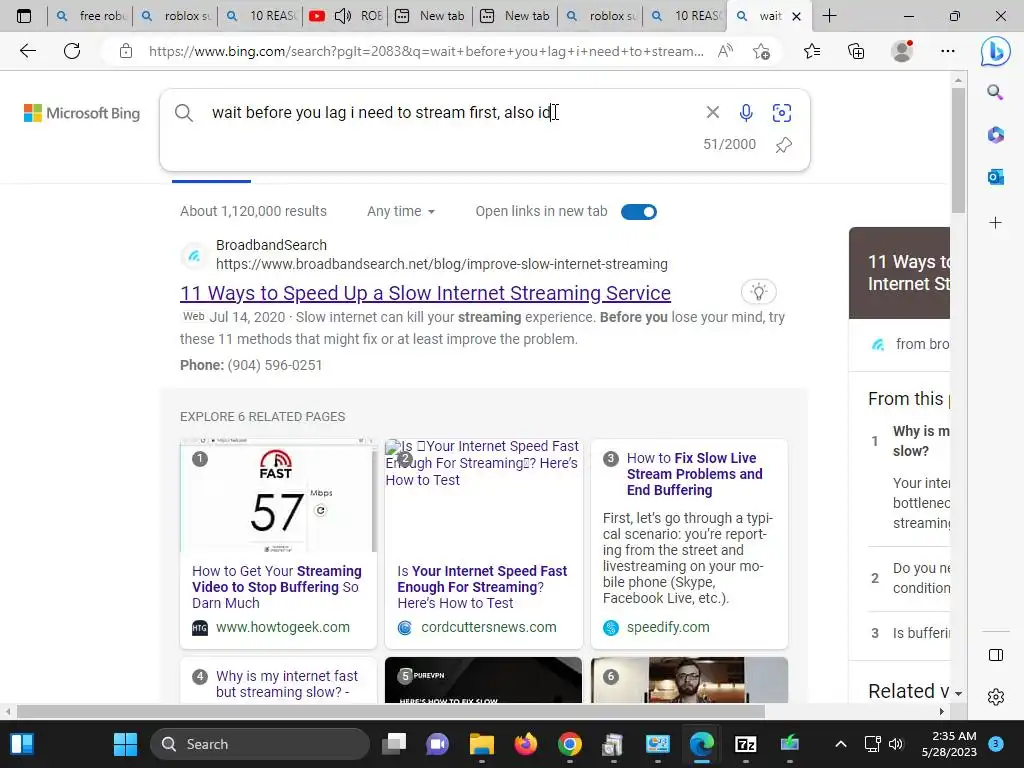Search using an image
Image resolution: width=1024 pixels, height=768 pixels.
click(782, 112)
